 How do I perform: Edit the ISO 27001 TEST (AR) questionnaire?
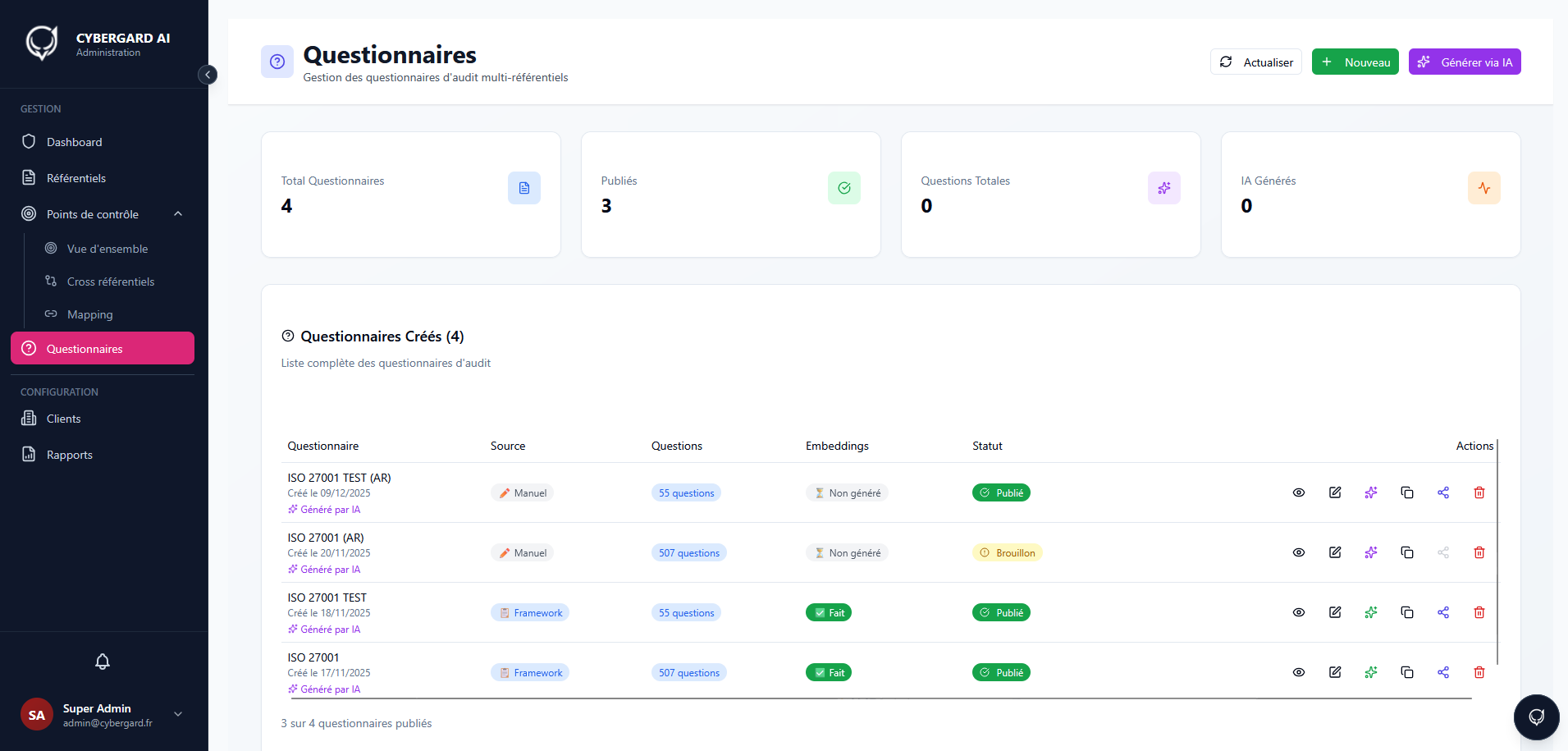coord(1335,492)
